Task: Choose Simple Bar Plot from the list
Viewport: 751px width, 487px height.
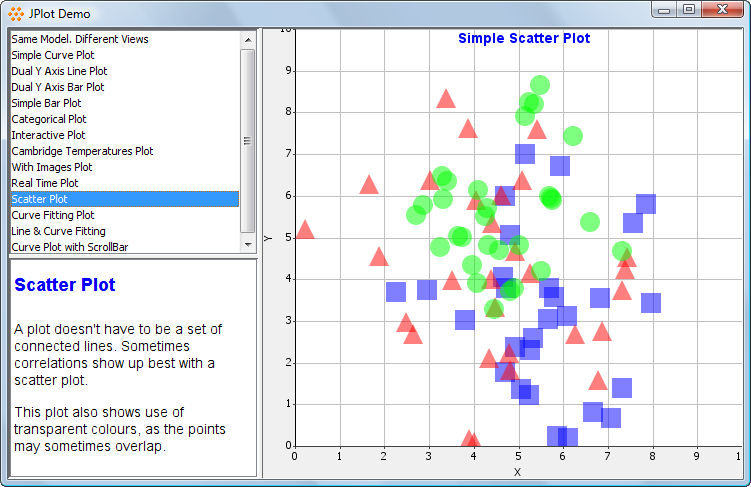Action: 125,103
